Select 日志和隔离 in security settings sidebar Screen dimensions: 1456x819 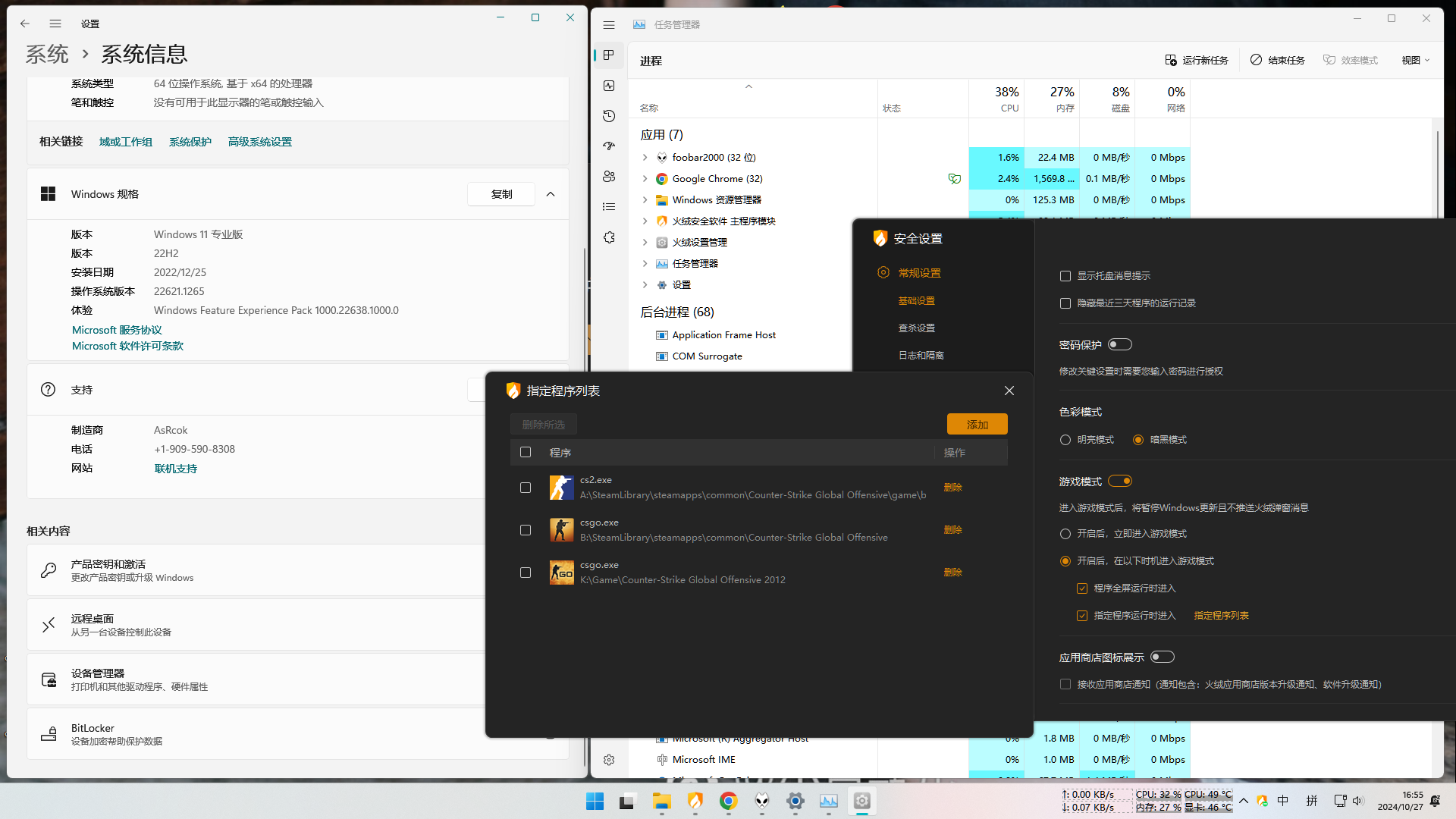pos(921,356)
